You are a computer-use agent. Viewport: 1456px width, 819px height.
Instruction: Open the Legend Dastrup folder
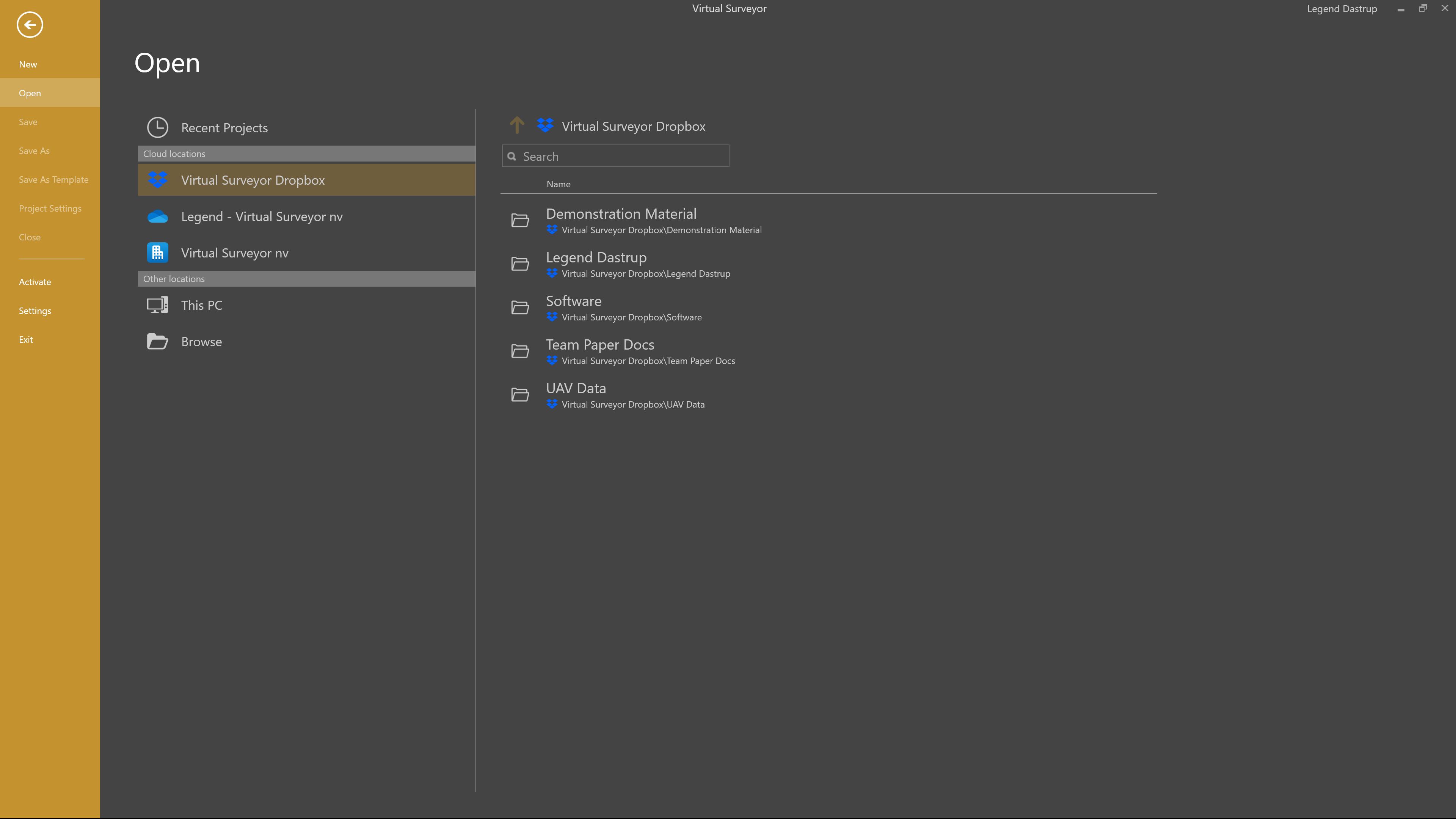(x=596, y=258)
